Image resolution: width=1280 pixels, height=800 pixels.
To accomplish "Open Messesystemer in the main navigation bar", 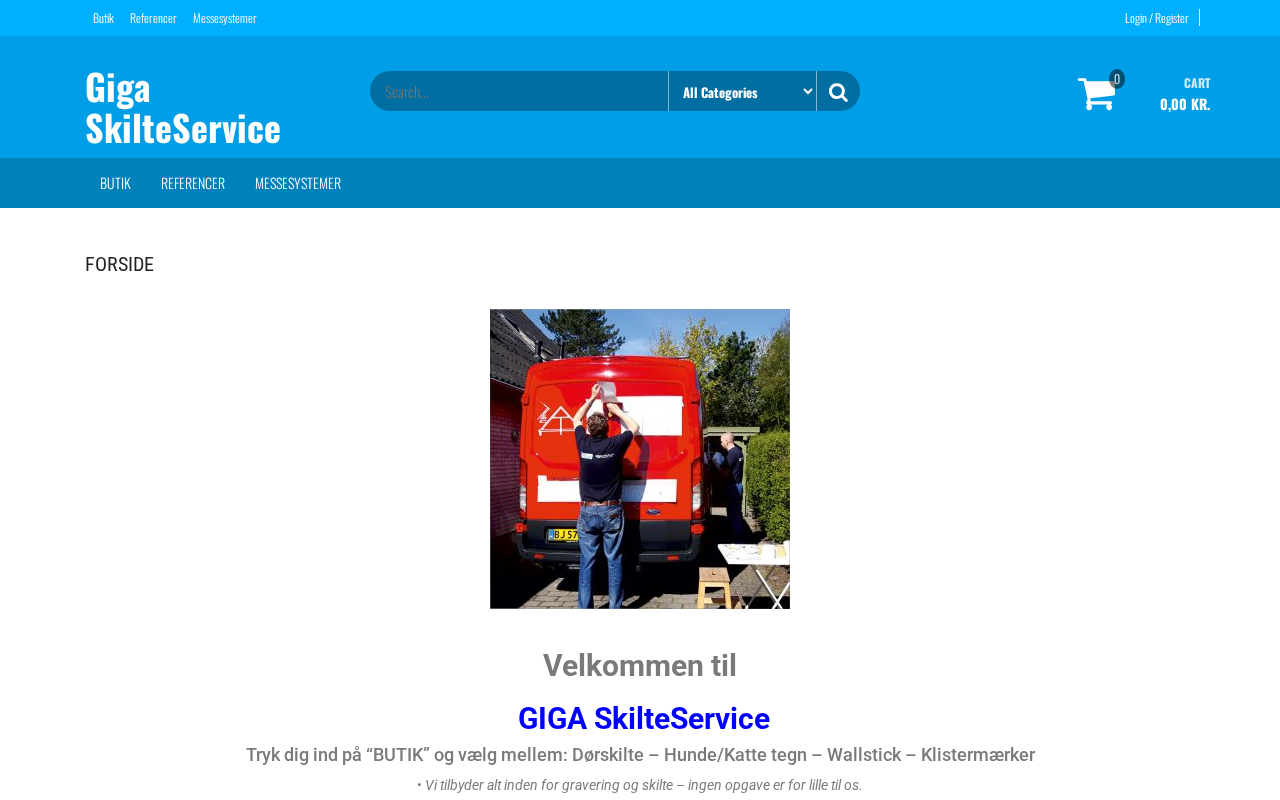I will (298, 183).
